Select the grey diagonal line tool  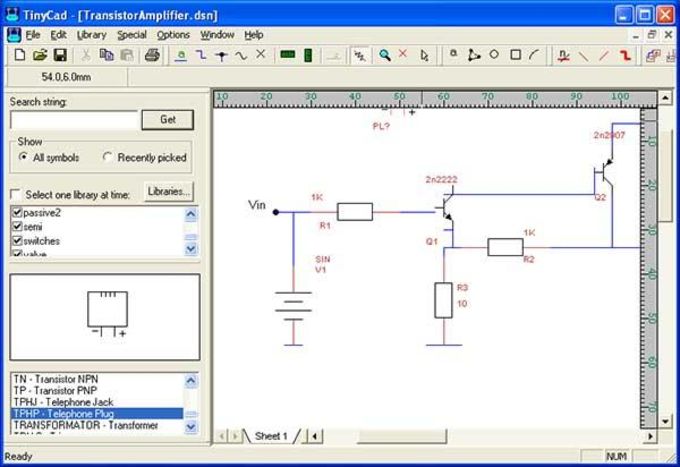[584, 55]
